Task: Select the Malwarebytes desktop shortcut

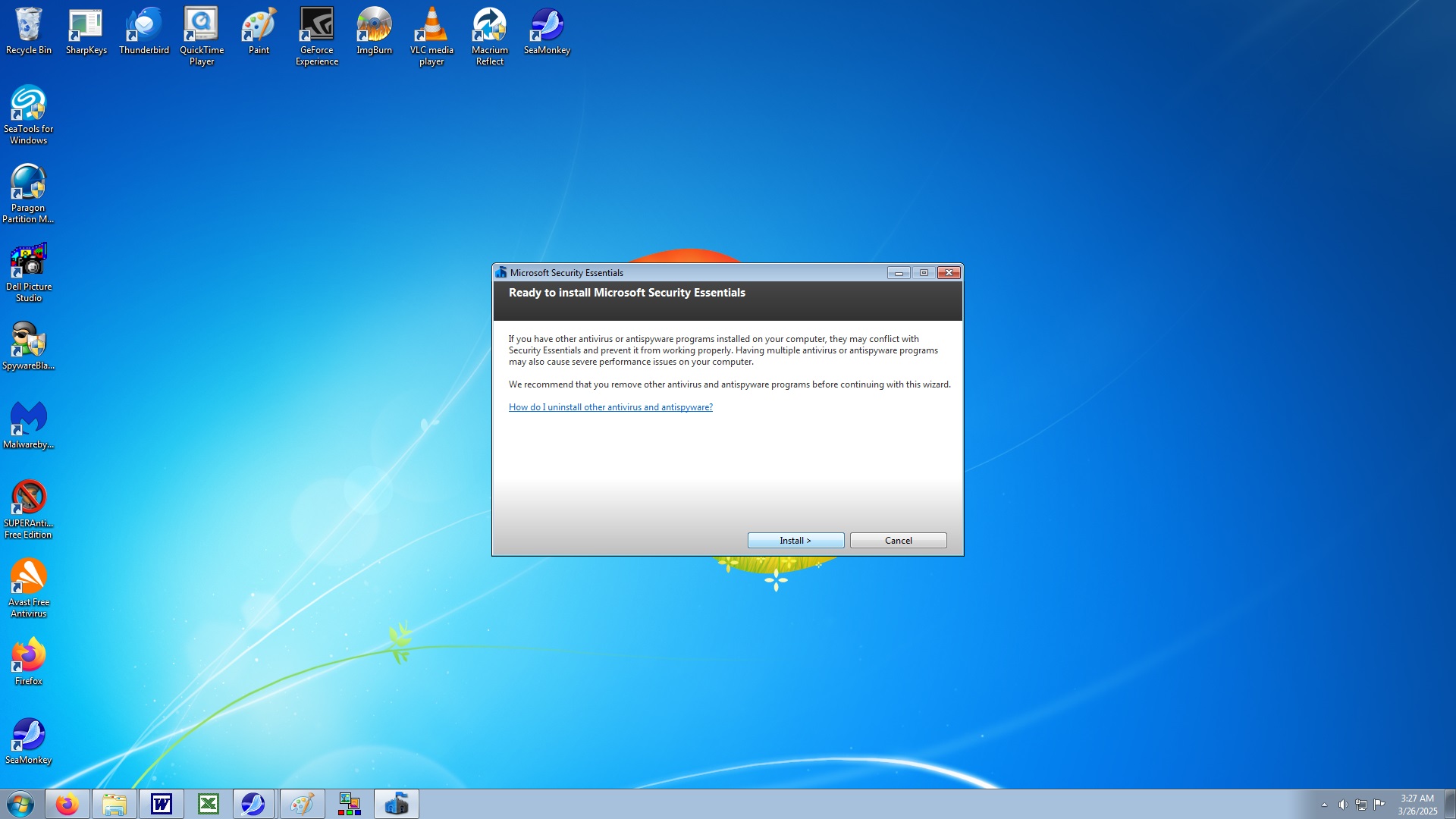Action: 29,425
